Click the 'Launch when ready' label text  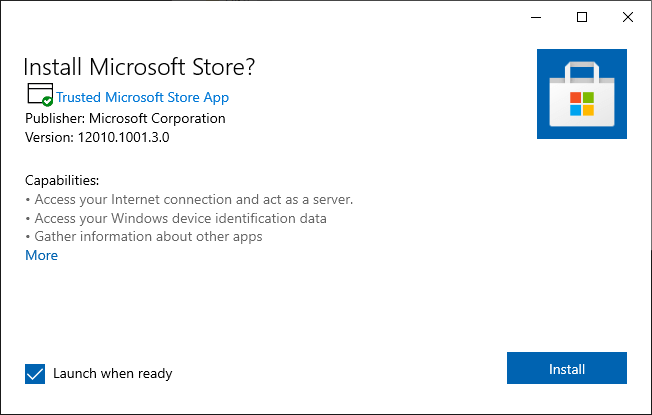click(113, 373)
